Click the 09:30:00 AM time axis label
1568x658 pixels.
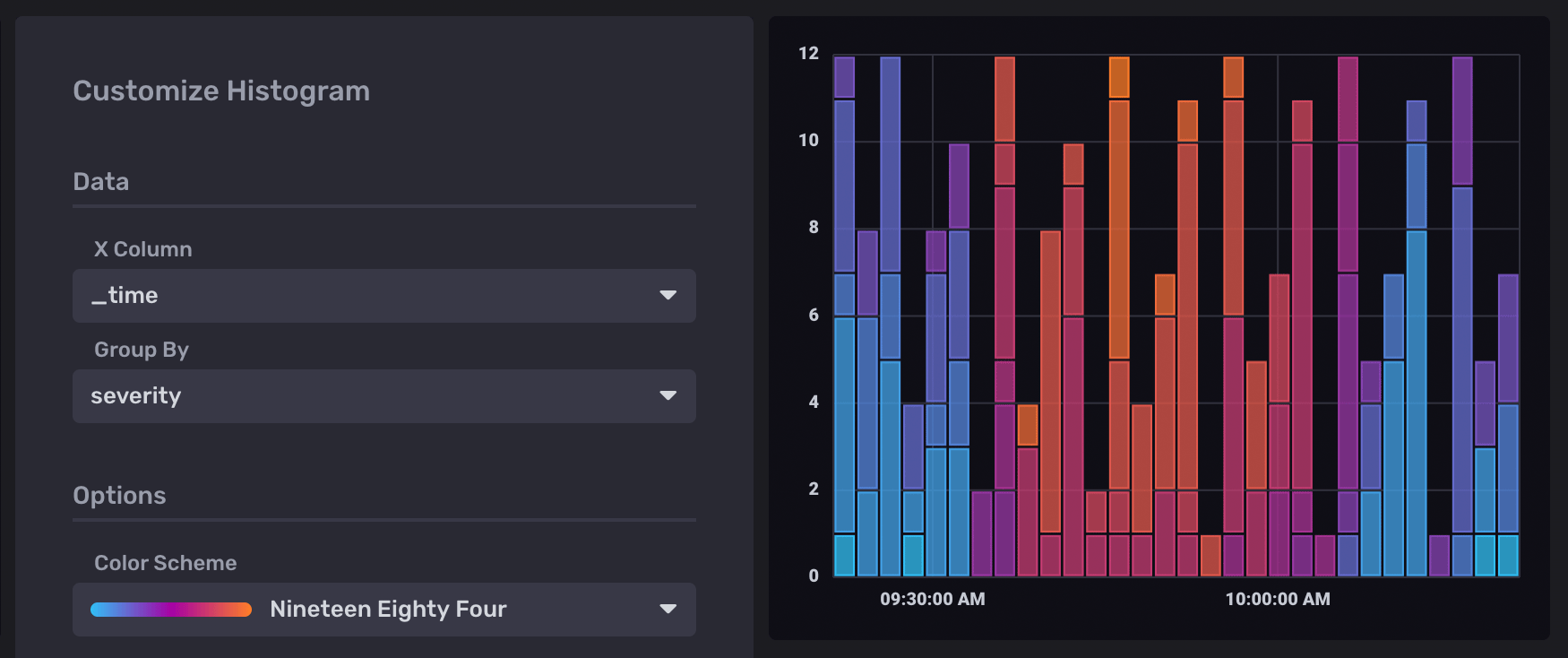tap(932, 599)
